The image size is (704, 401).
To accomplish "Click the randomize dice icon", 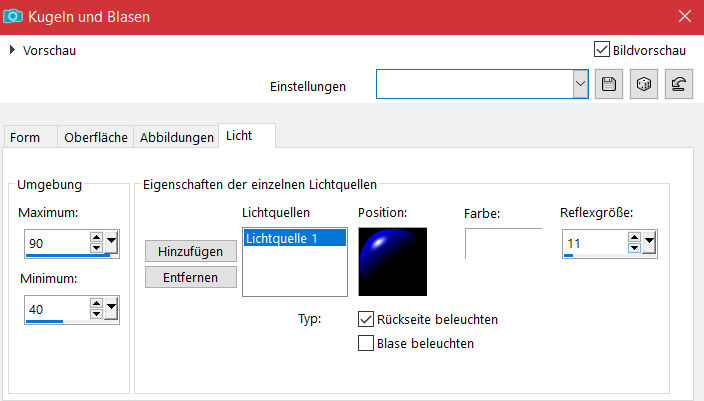I will 644,85.
